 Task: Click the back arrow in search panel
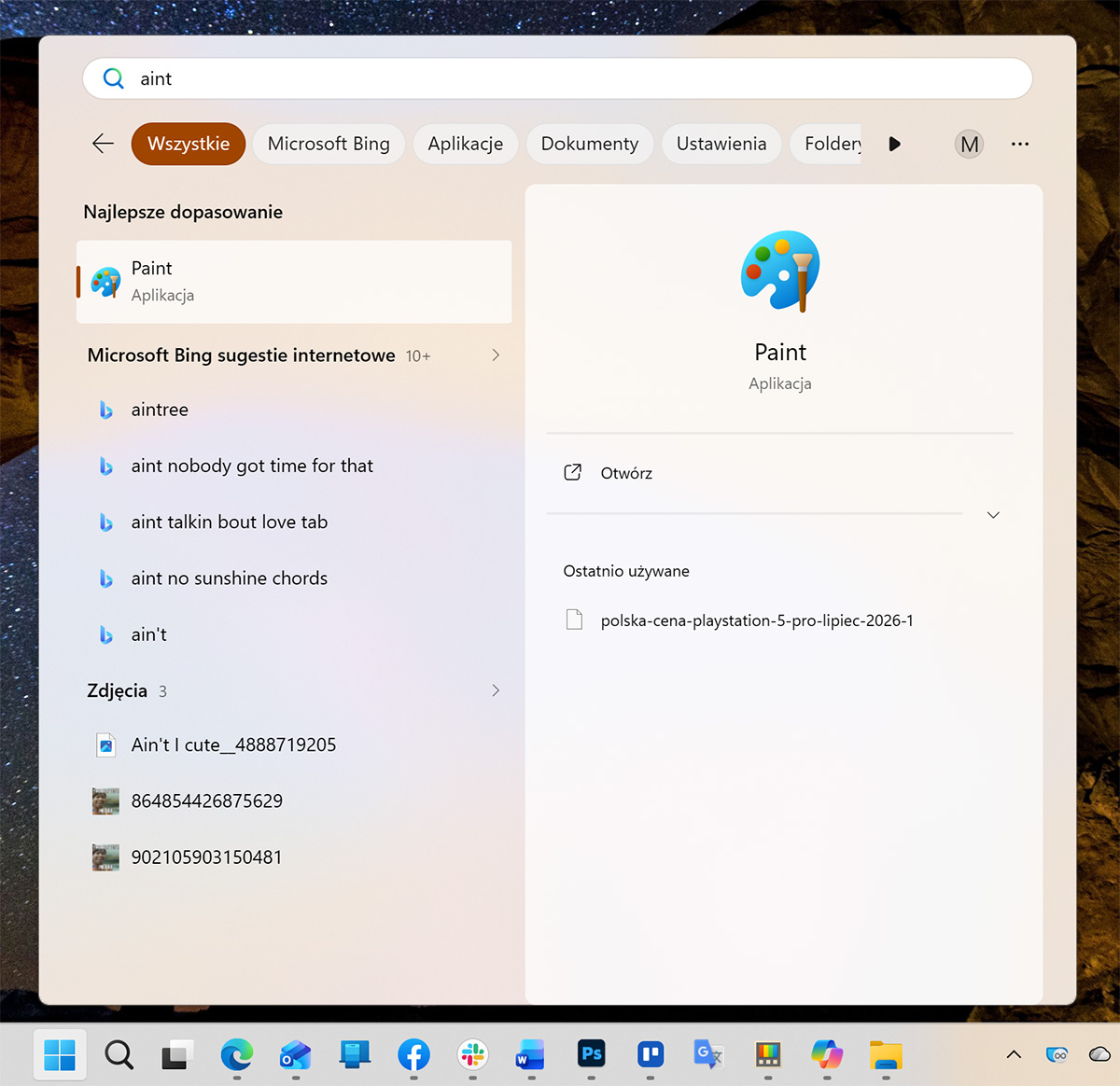[x=103, y=144]
